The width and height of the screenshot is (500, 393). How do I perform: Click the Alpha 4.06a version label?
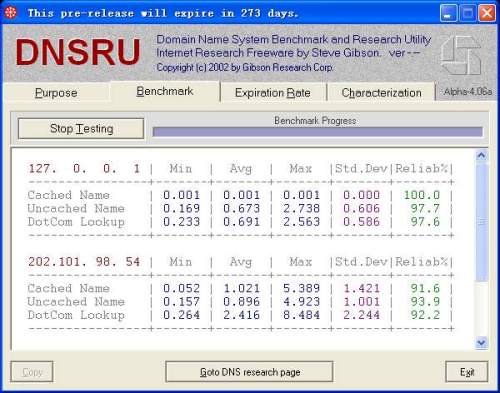click(x=468, y=91)
